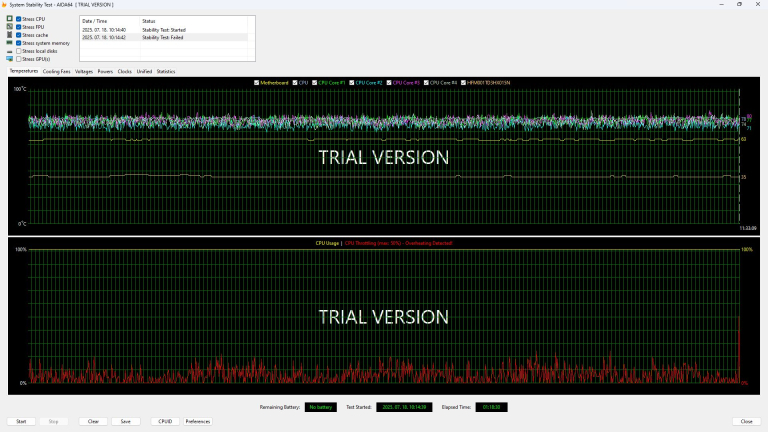
Task: Click the monitor icon beside Stress GPU(s)
Action: pos(9,59)
